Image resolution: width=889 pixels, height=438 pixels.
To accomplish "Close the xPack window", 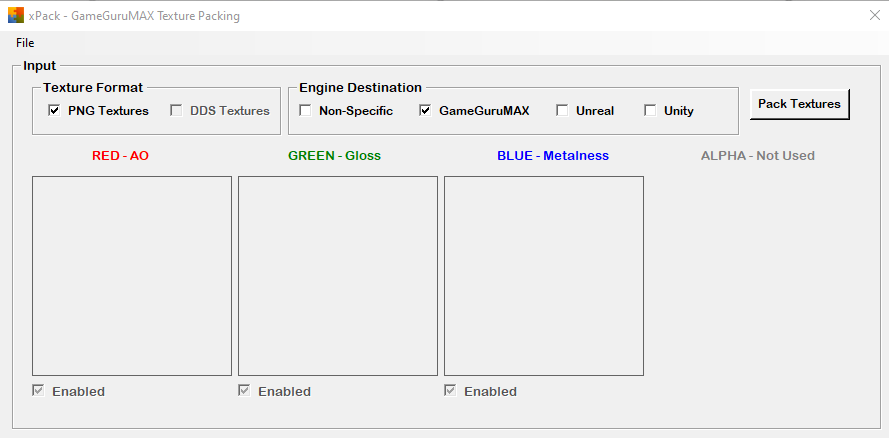I will (875, 15).
